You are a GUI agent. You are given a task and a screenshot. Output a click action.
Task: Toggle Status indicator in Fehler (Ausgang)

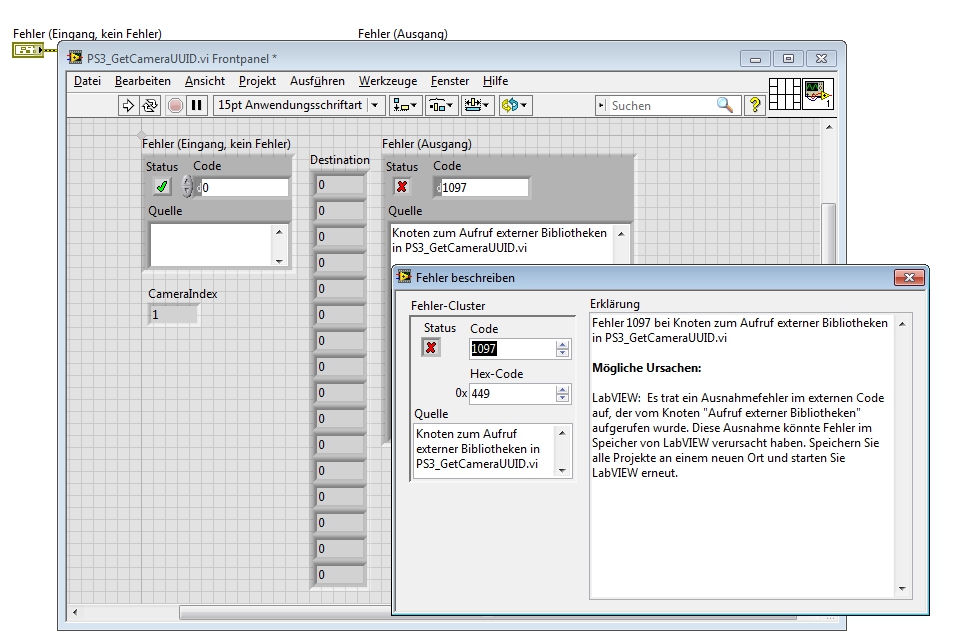point(402,187)
